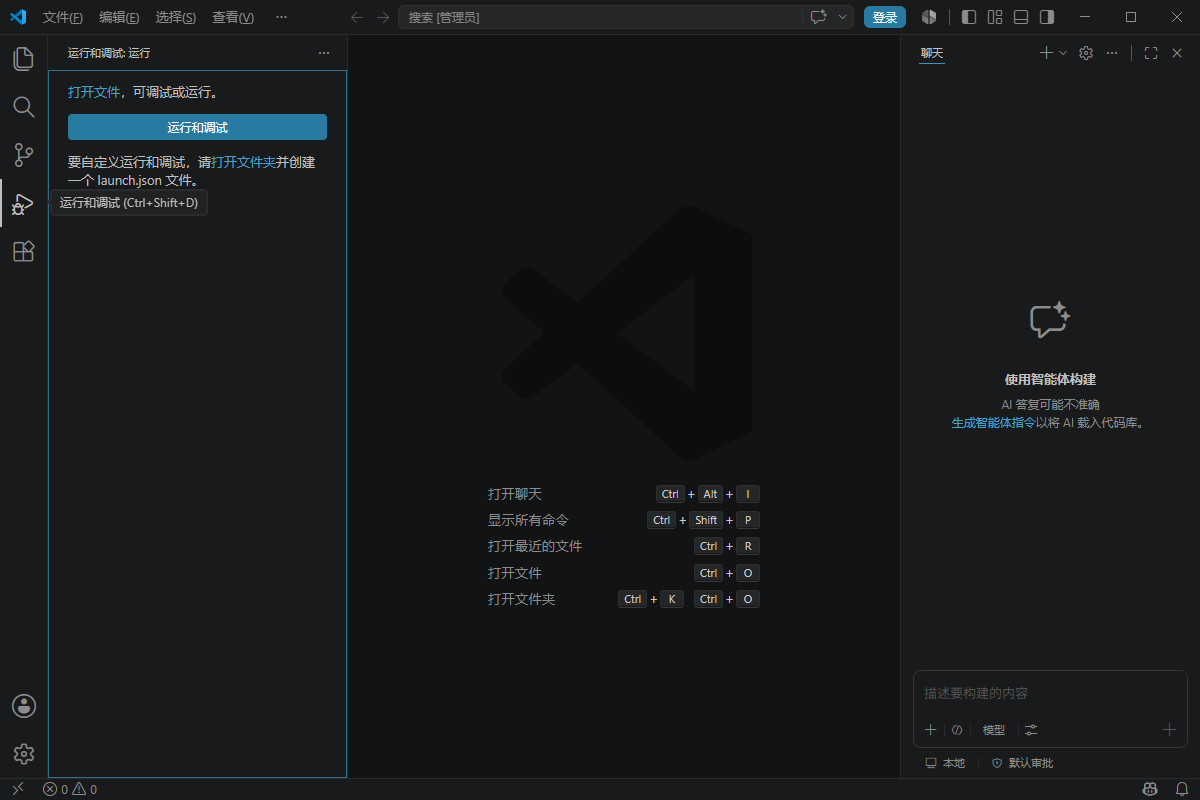This screenshot has height=800, width=1200.
Task: Click the chat sparkle icon in command center
Action: [819, 17]
